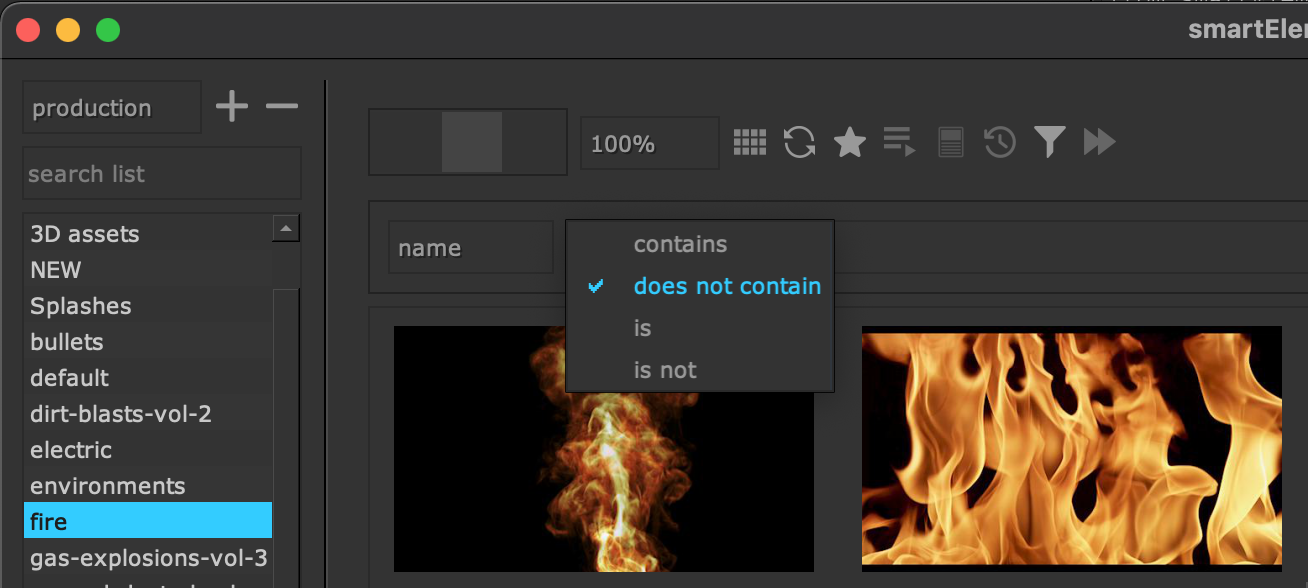
Task: Click the grid view icon
Action: pyautogui.click(x=749, y=143)
